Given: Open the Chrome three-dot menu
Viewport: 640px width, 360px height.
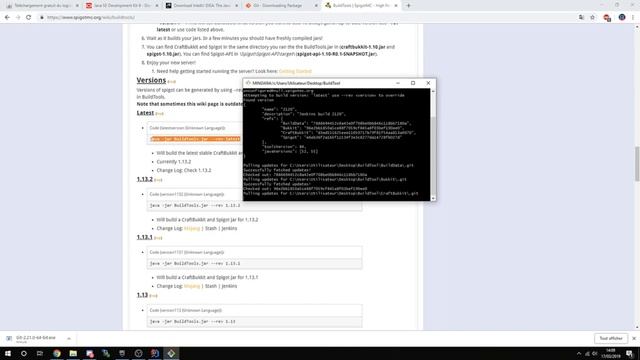Looking at the screenshot, I should click(633, 18).
